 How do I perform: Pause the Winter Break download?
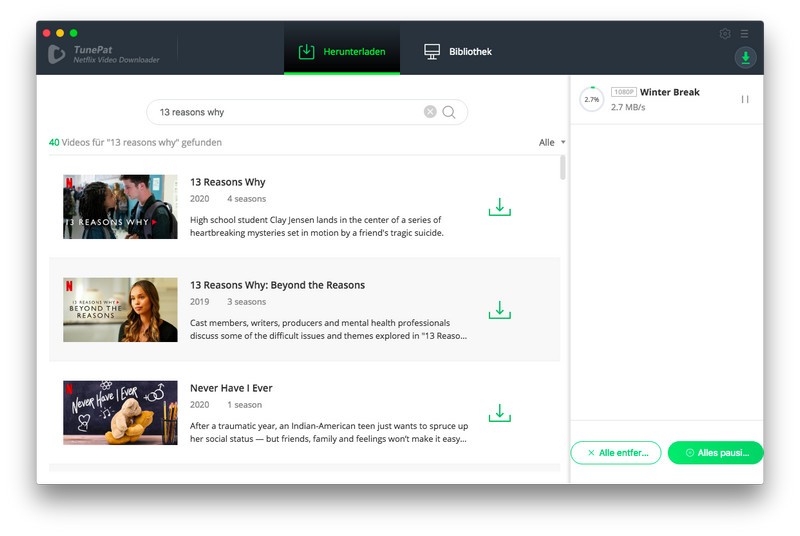click(745, 99)
